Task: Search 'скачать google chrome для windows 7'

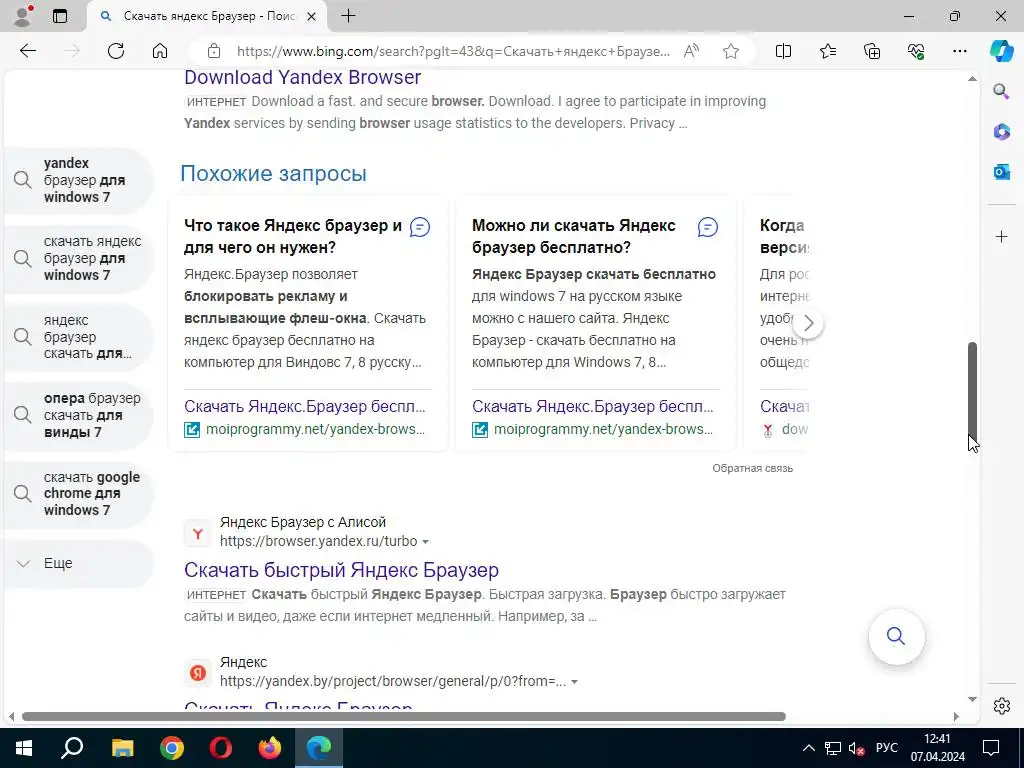Action: pyautogui.click(x=78, y=494)
